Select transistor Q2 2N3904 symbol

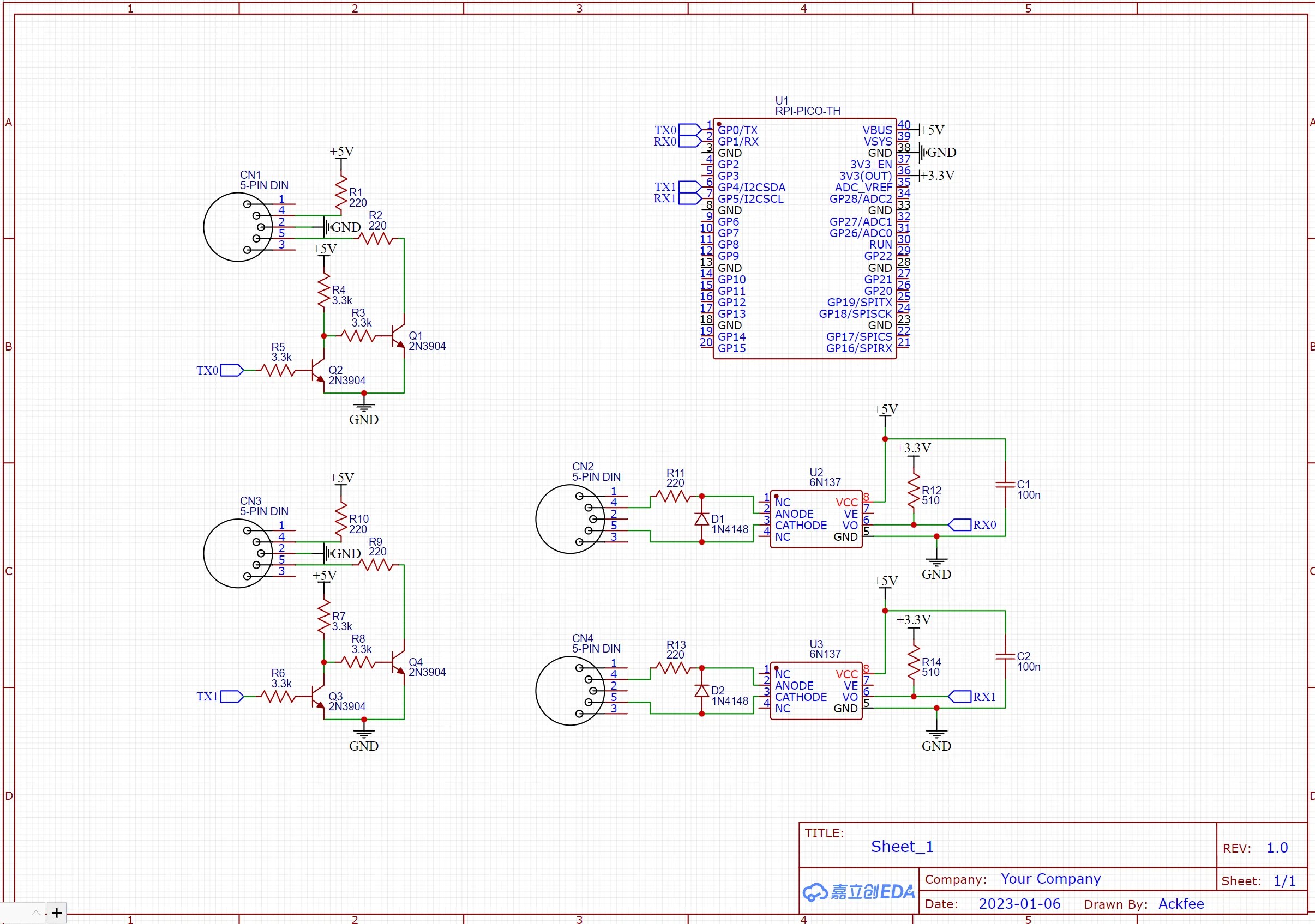(318, 370)
